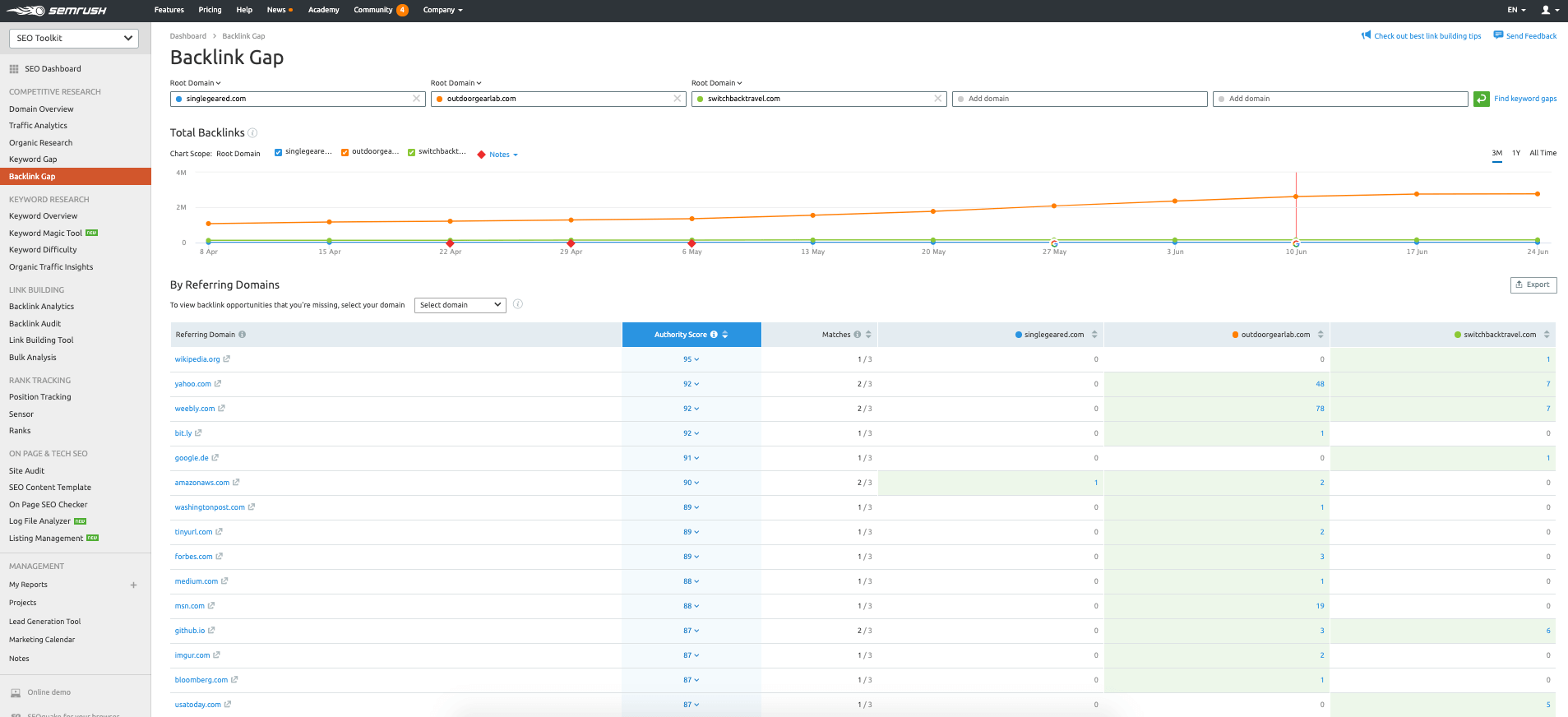Open the Features menu item
This screenshot has width=1568, height=717.
[169, 10]
